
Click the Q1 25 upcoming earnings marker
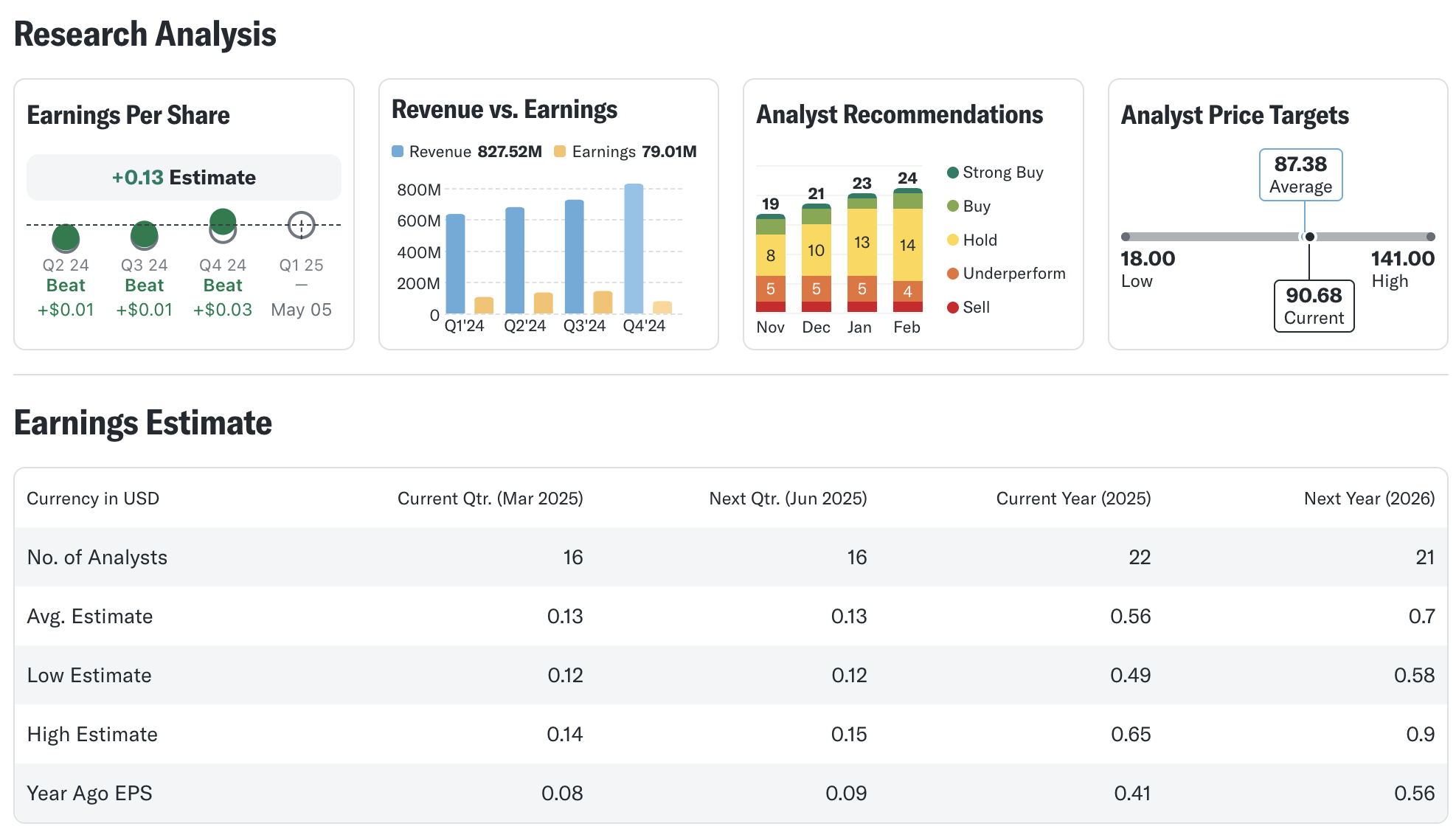point(301,225)
